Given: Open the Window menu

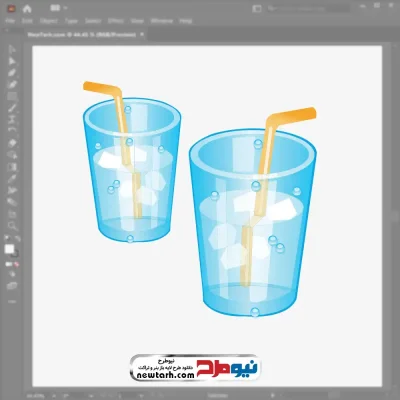Looking at the screenshot, I should coord(162,21).
